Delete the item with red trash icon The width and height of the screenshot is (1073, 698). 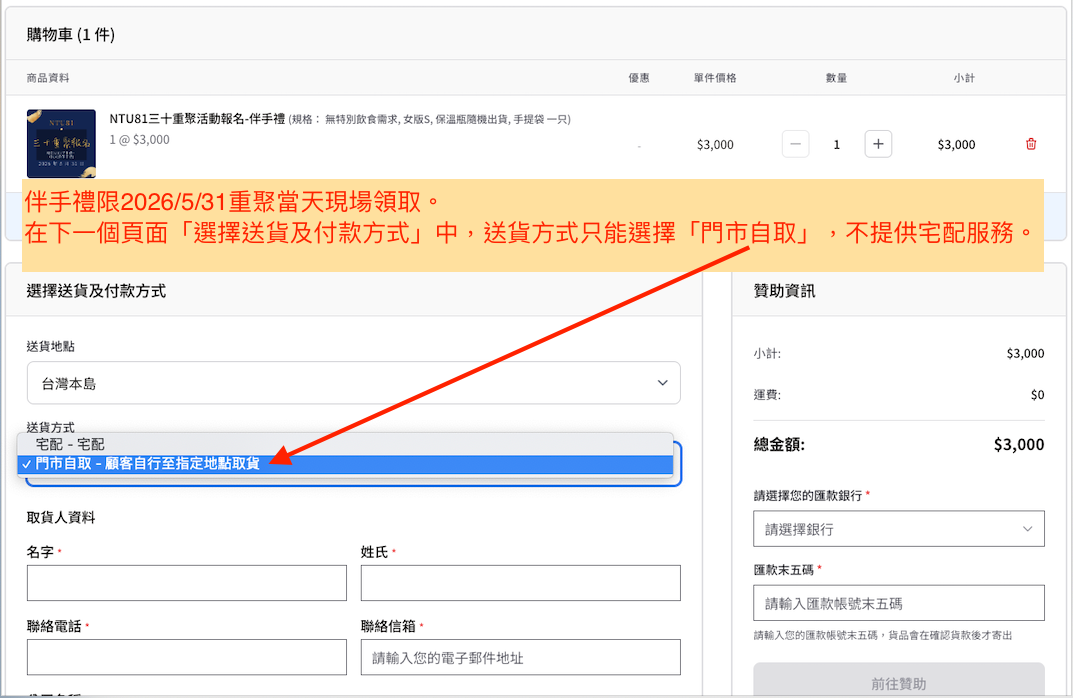pyautogui.click(x=1031, y=144)
